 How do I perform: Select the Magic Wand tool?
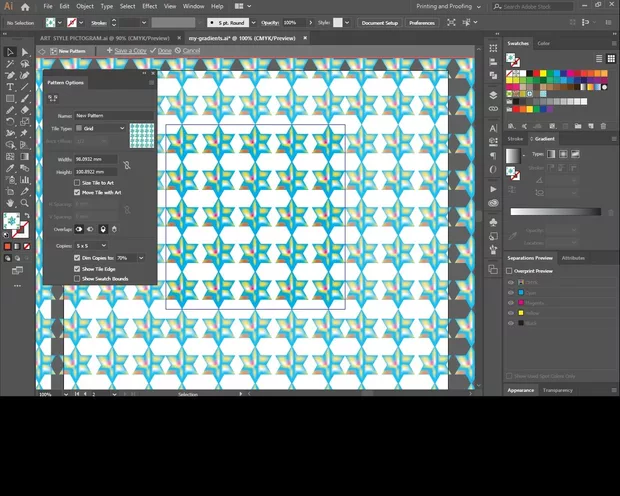point(10,64)
